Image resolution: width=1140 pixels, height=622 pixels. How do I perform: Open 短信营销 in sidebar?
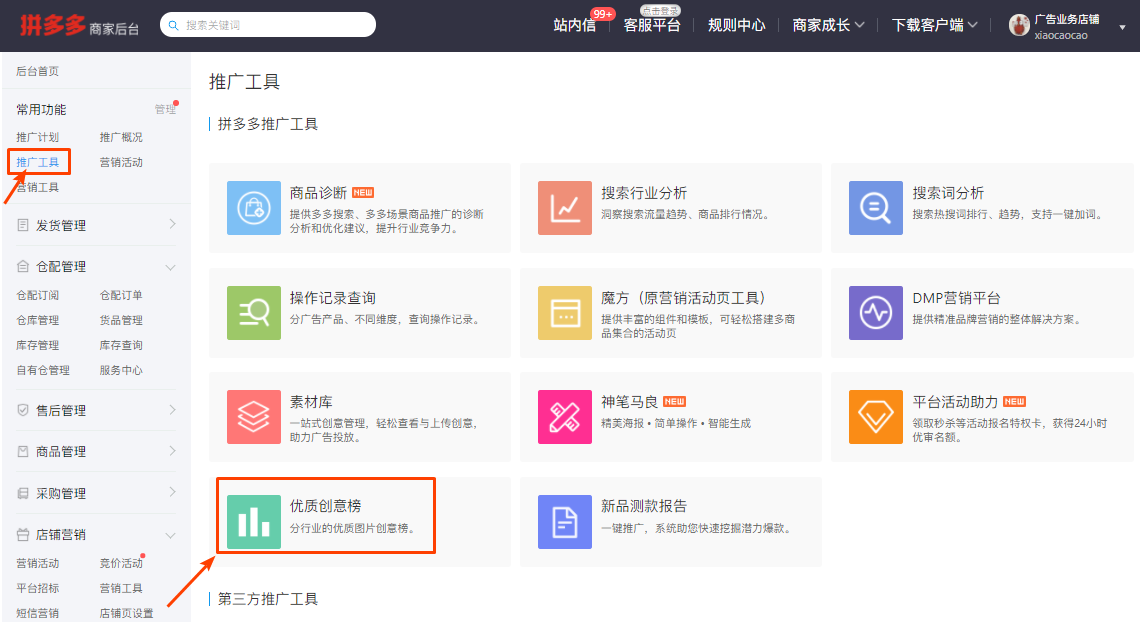[x=38, y=613]
